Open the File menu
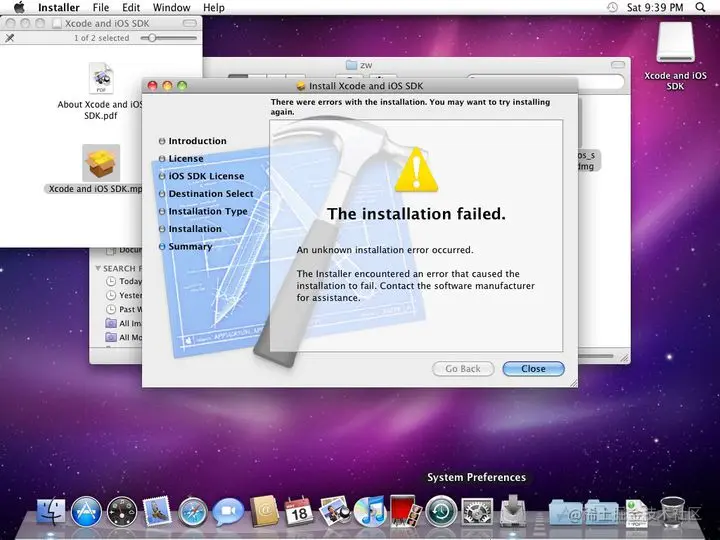This screenshot has height=540, width=720. click(x=101, y=7)
